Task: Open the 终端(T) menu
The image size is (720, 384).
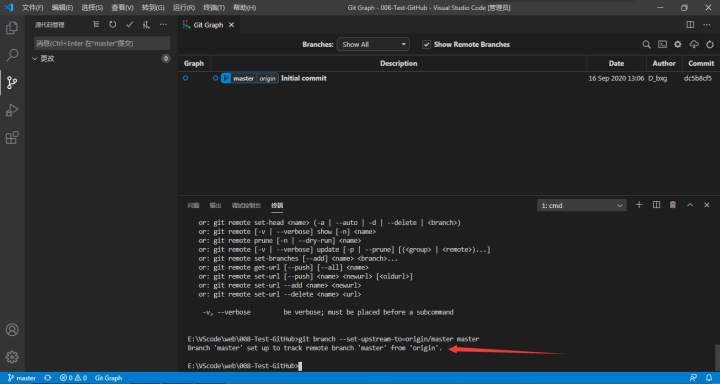Action: pos(214,8)
